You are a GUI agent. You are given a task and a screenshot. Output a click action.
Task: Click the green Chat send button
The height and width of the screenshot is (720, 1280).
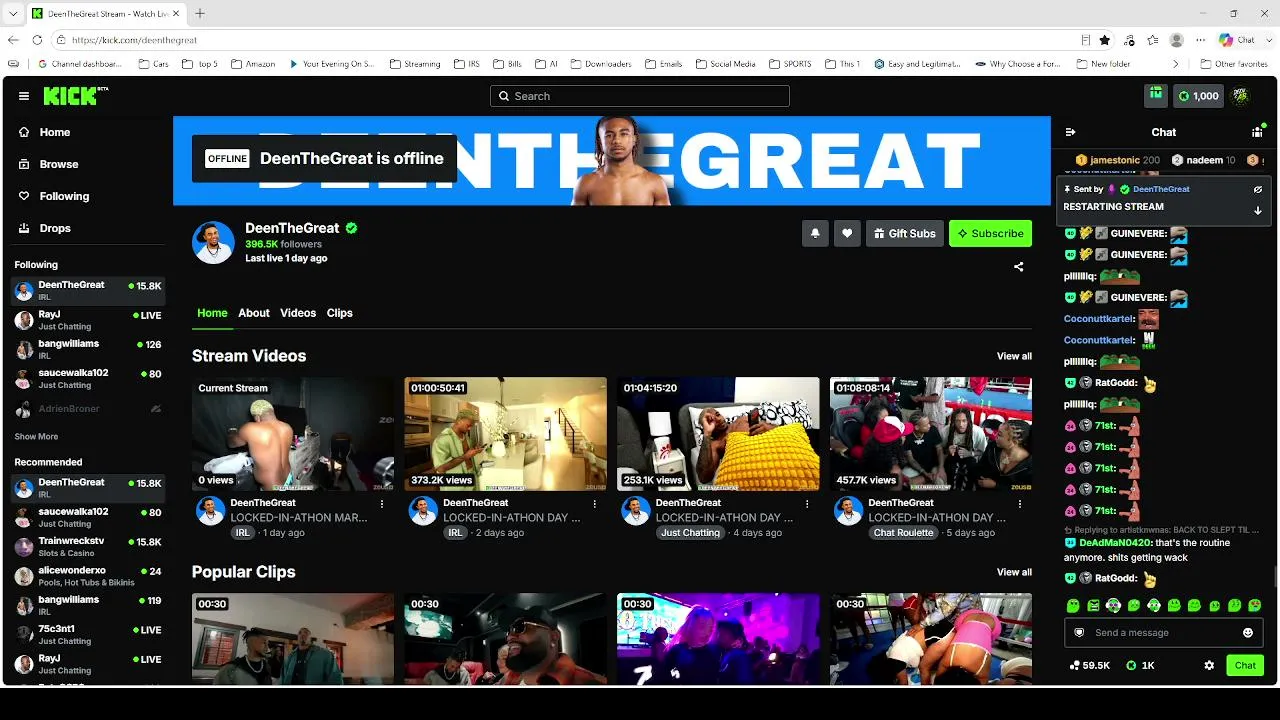point(1245,665)
